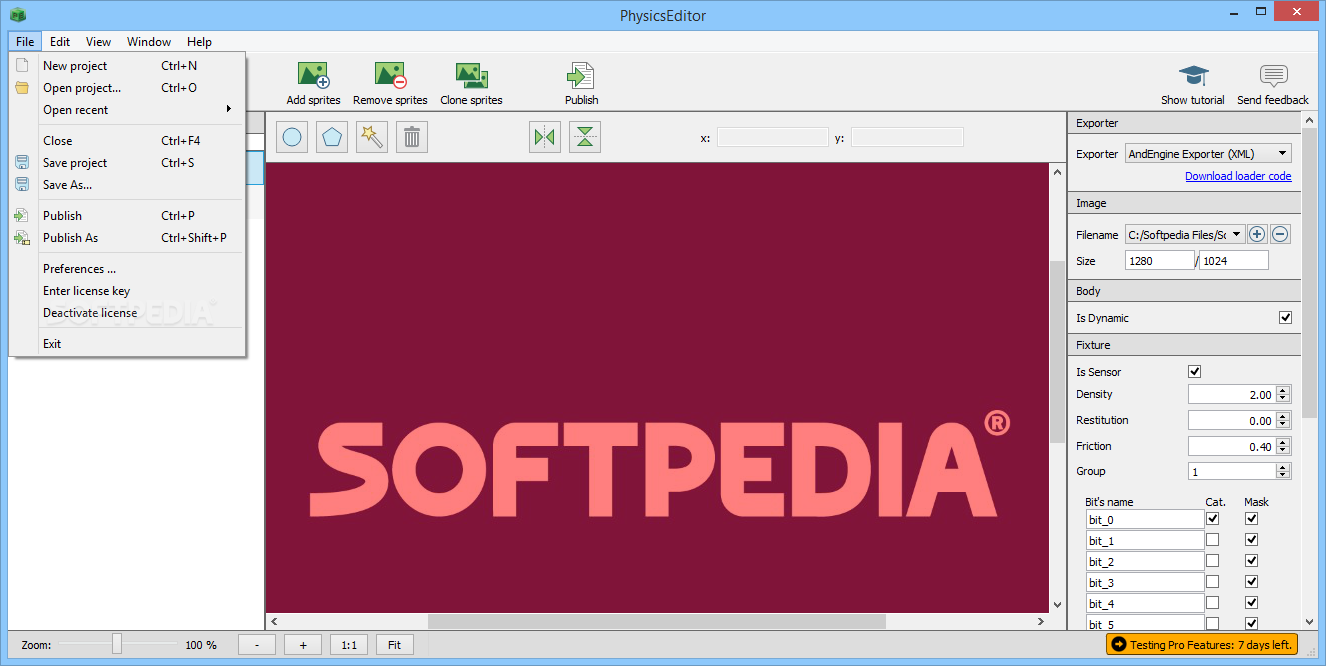Select Publish As menu entry
The image size is (1326, 666).
coord(127,238)
